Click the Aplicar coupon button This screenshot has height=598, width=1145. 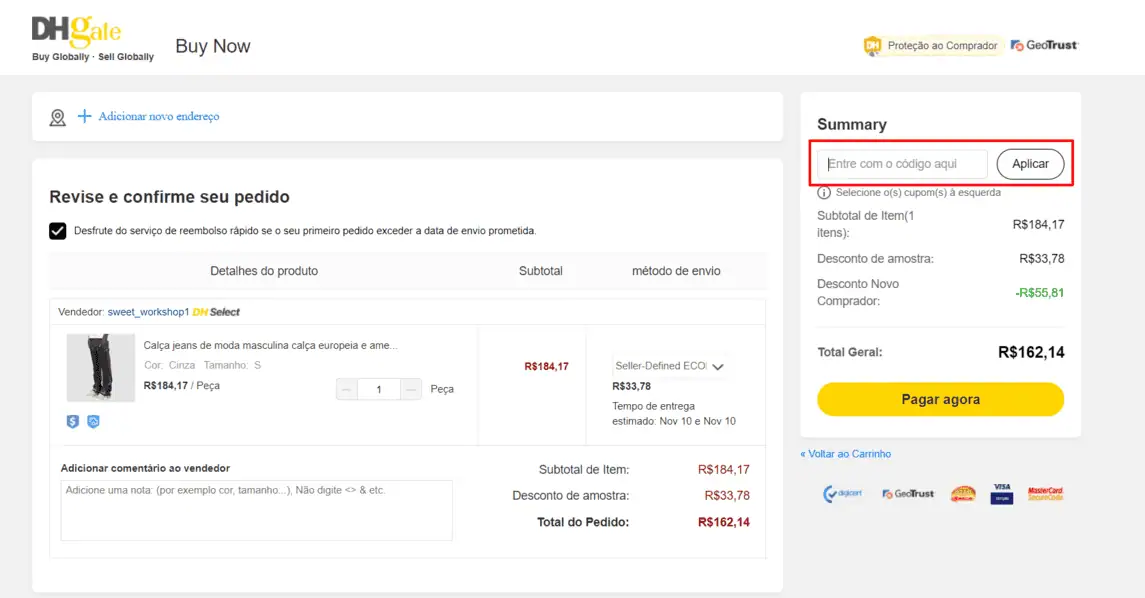pos(1030,164)
